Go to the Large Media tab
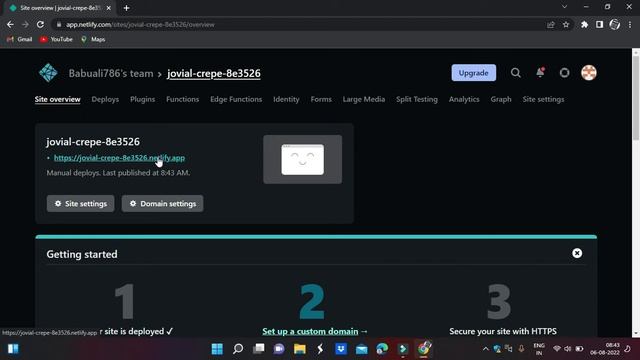640x360 pixels. point(364,99)
